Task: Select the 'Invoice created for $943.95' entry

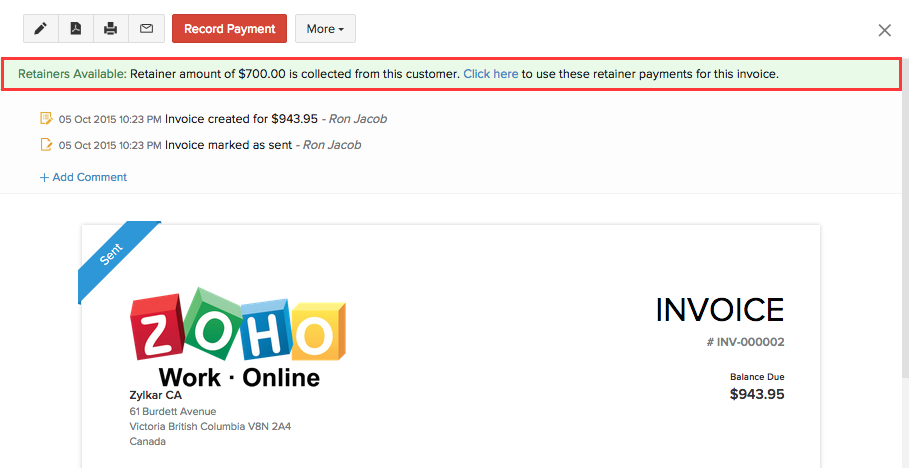Action: [x=241, y=119]
